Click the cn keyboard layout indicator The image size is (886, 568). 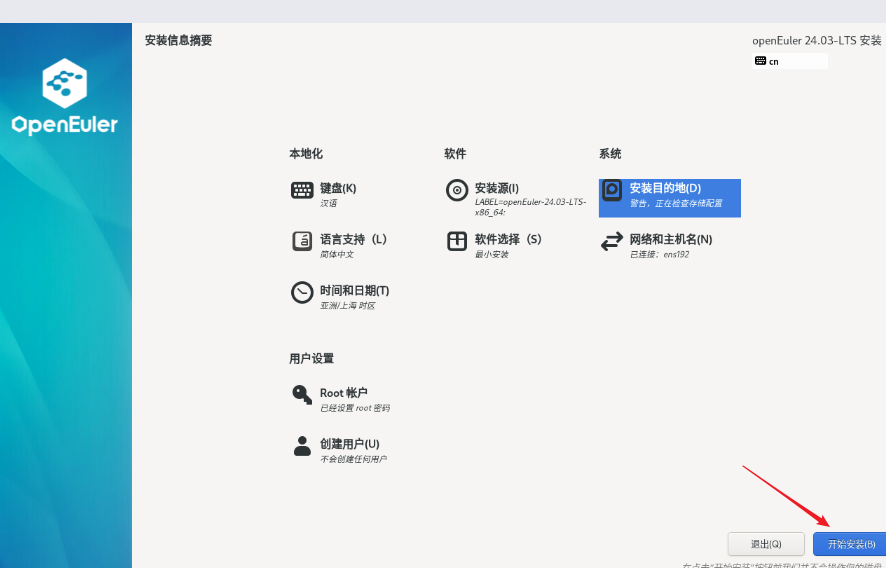tap(790, 61)
